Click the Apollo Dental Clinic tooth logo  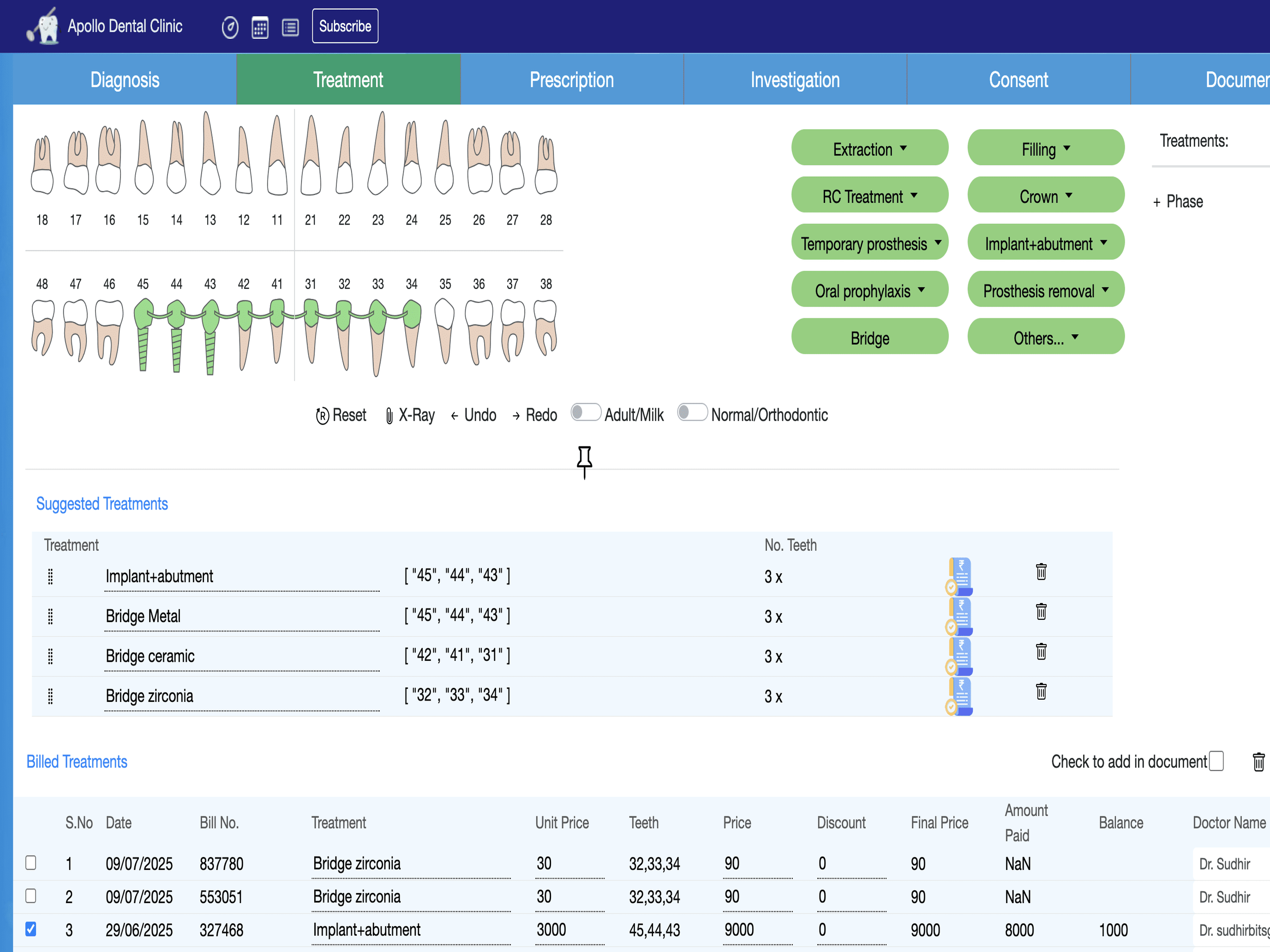pos(44,26)
